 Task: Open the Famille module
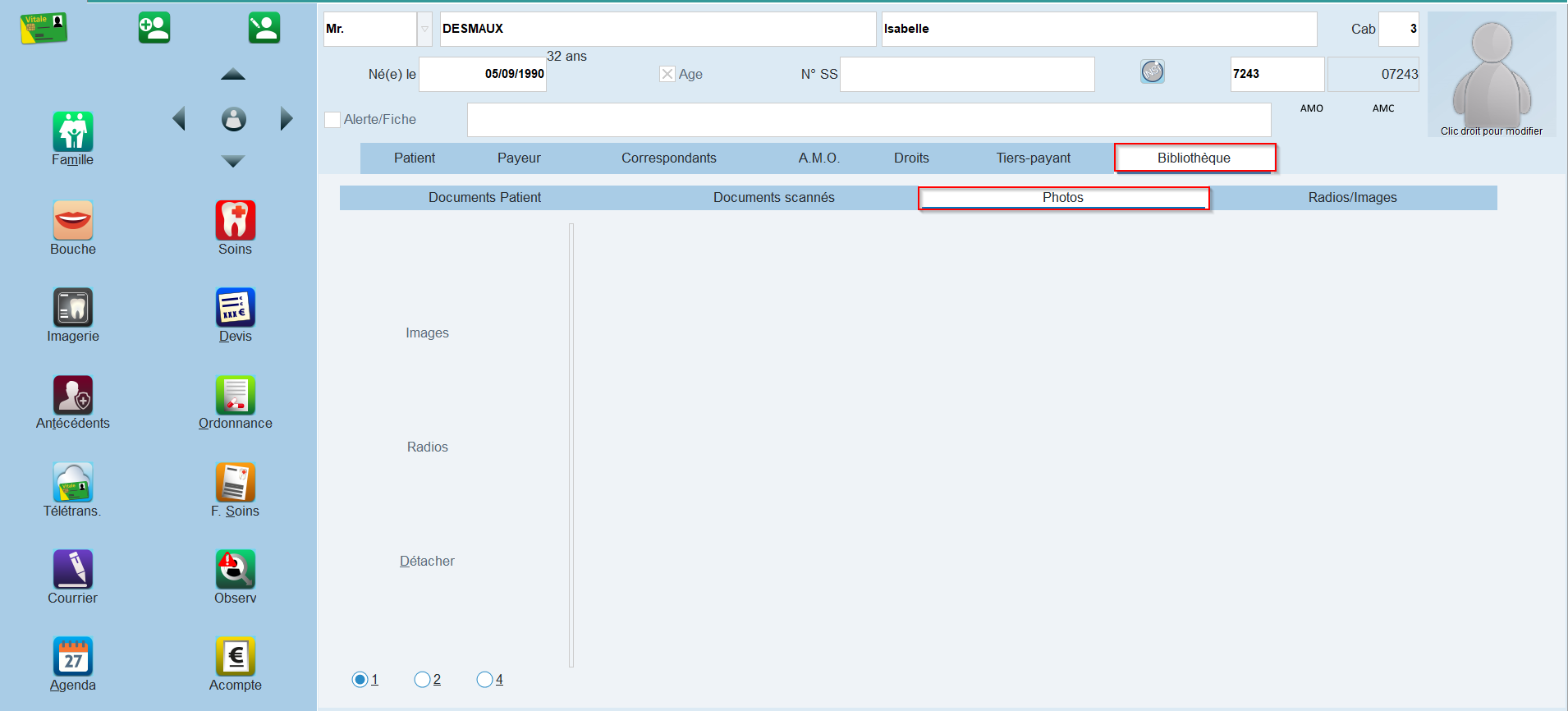click(x=73, y=131)
